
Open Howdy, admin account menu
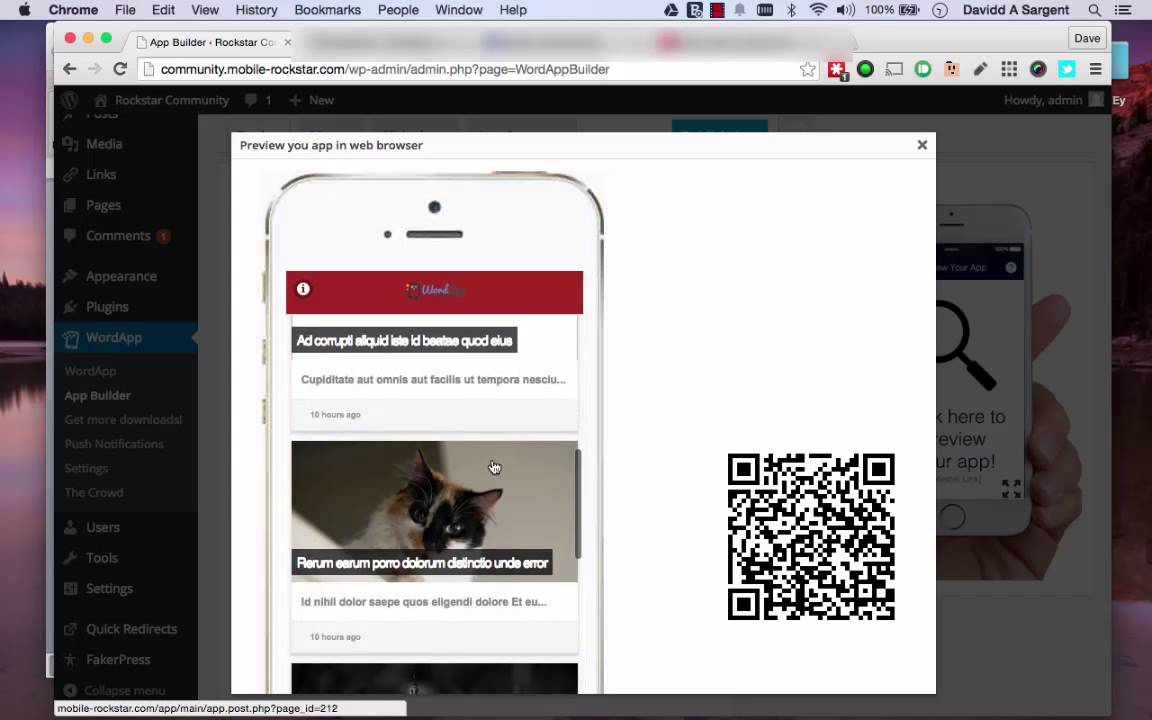tap(1053, 100)
